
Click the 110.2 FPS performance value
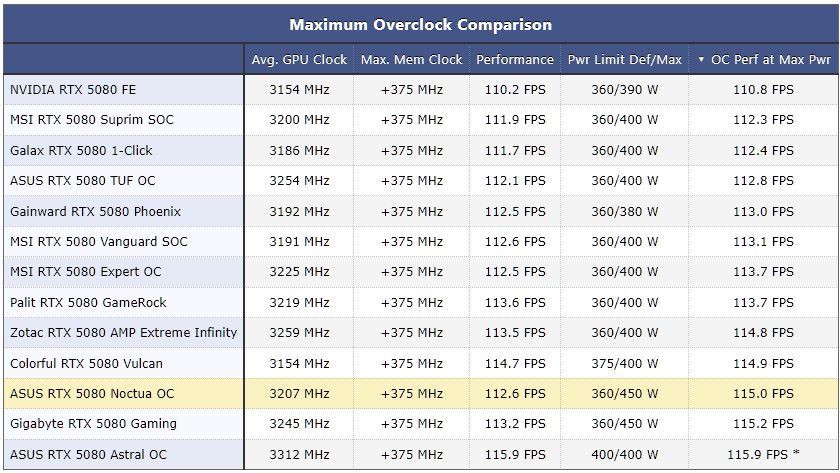[x=515, y=89]
